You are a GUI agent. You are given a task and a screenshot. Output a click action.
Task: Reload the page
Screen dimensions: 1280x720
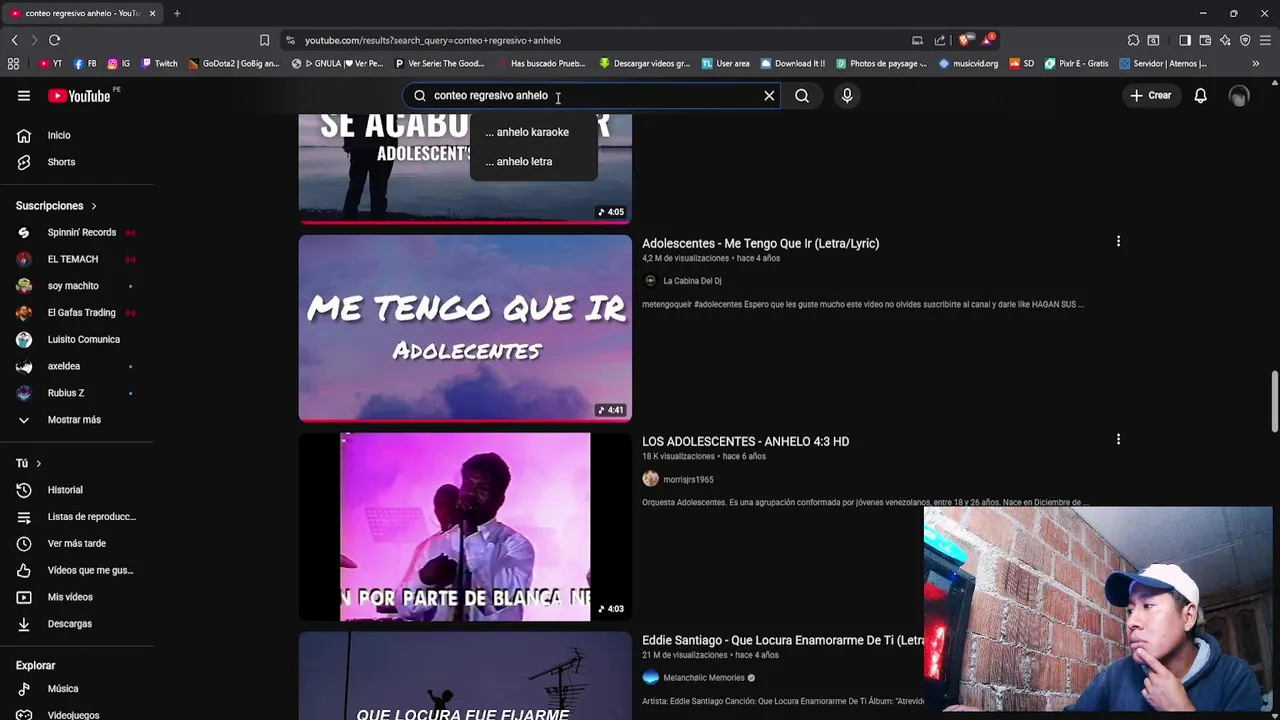tap(54, 40)
